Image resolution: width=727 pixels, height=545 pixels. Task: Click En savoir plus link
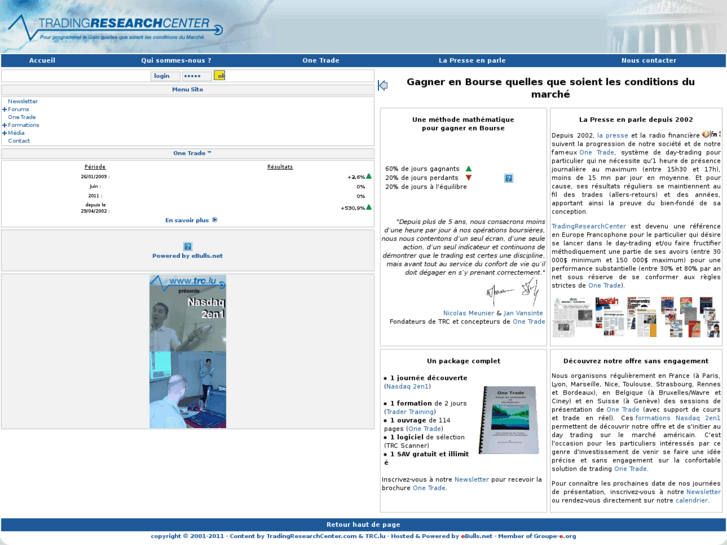(x=187, y=220)
